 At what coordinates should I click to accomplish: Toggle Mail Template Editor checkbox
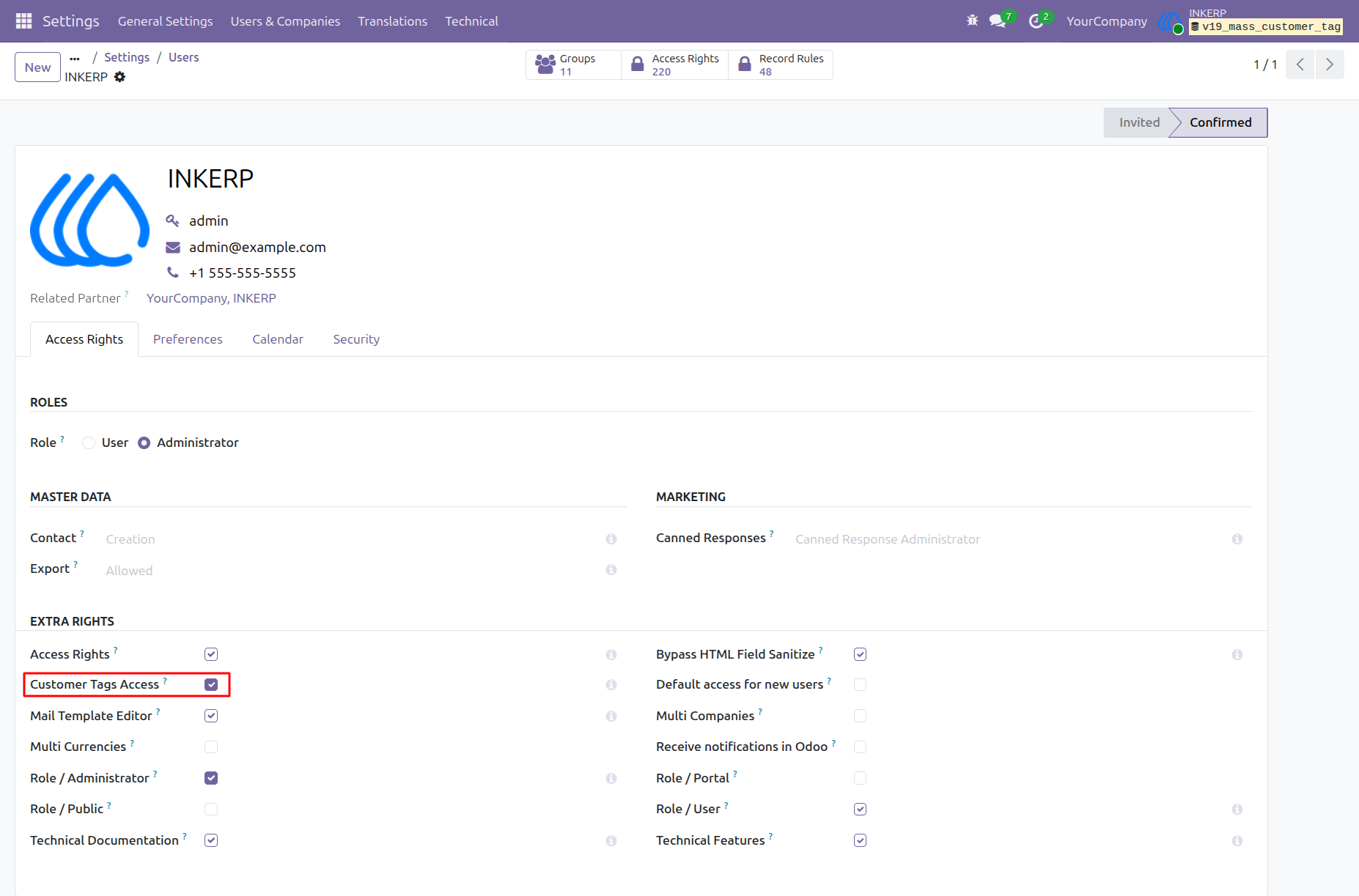coord(211,716)
